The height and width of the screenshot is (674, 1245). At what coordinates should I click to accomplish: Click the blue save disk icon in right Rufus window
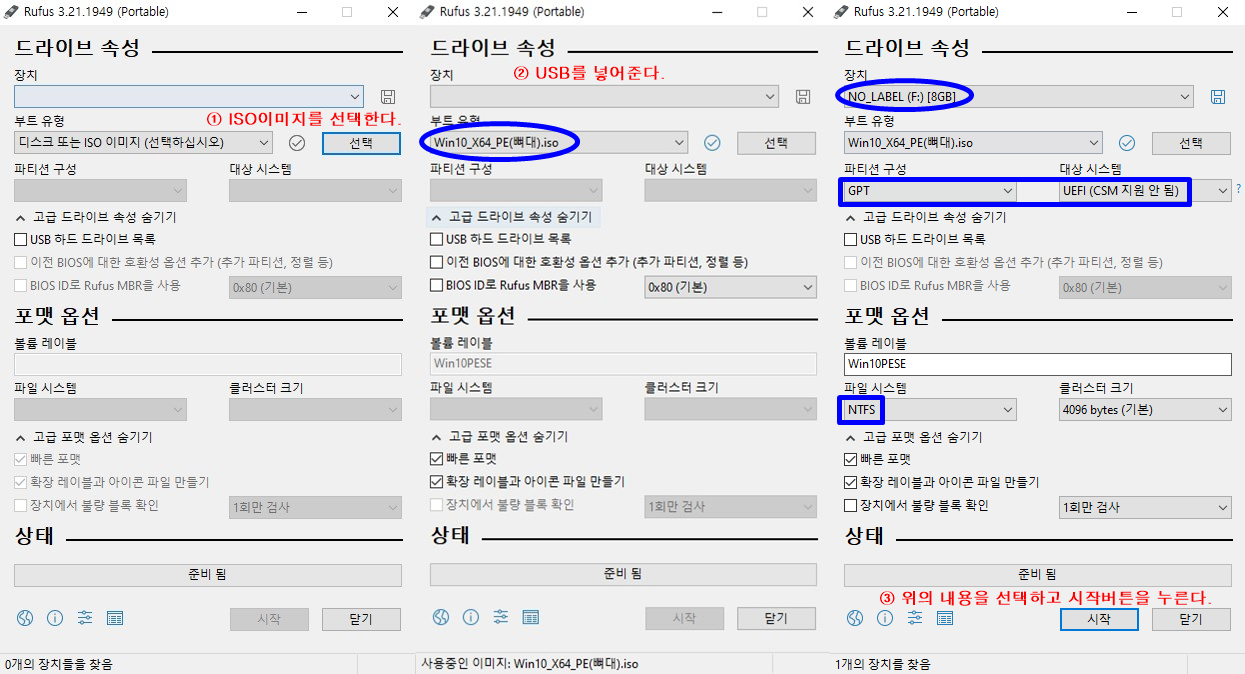tap(1218, 97)
